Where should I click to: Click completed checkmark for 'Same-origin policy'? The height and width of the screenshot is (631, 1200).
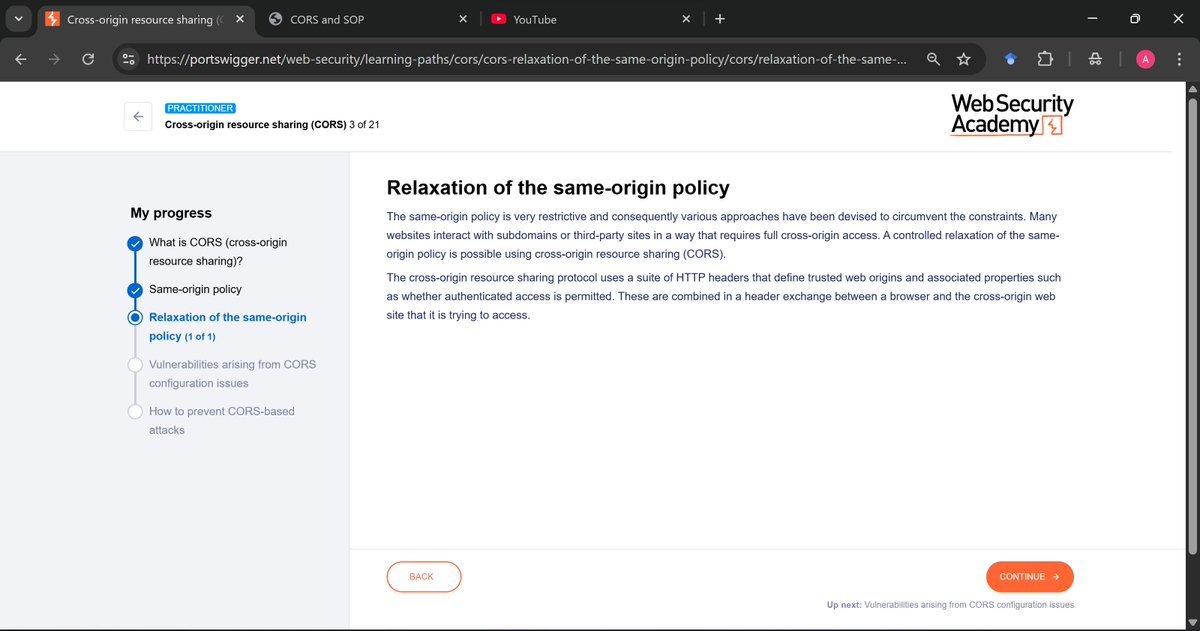click(x=135, y=290)
